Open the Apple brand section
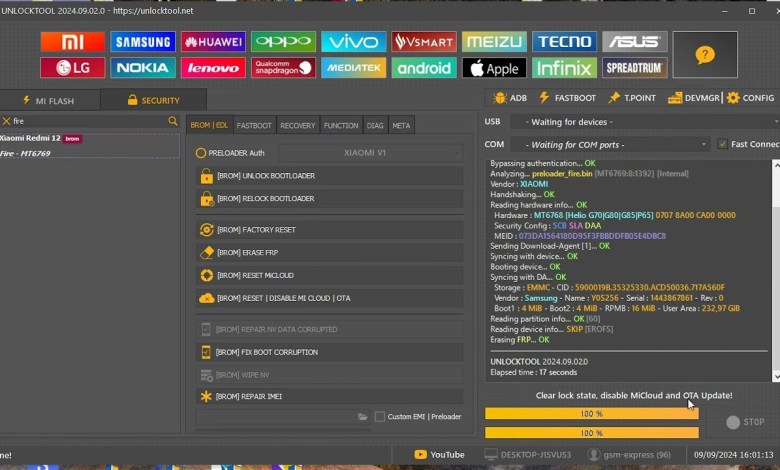Screen dimensions: 780x470 (x=494, y=68)
